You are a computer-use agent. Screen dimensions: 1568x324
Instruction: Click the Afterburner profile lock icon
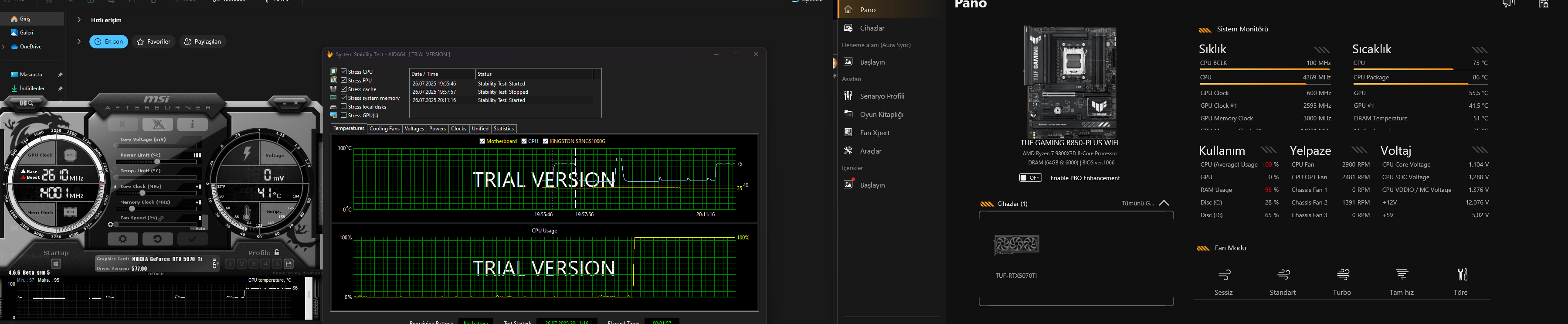pos(277,252)
